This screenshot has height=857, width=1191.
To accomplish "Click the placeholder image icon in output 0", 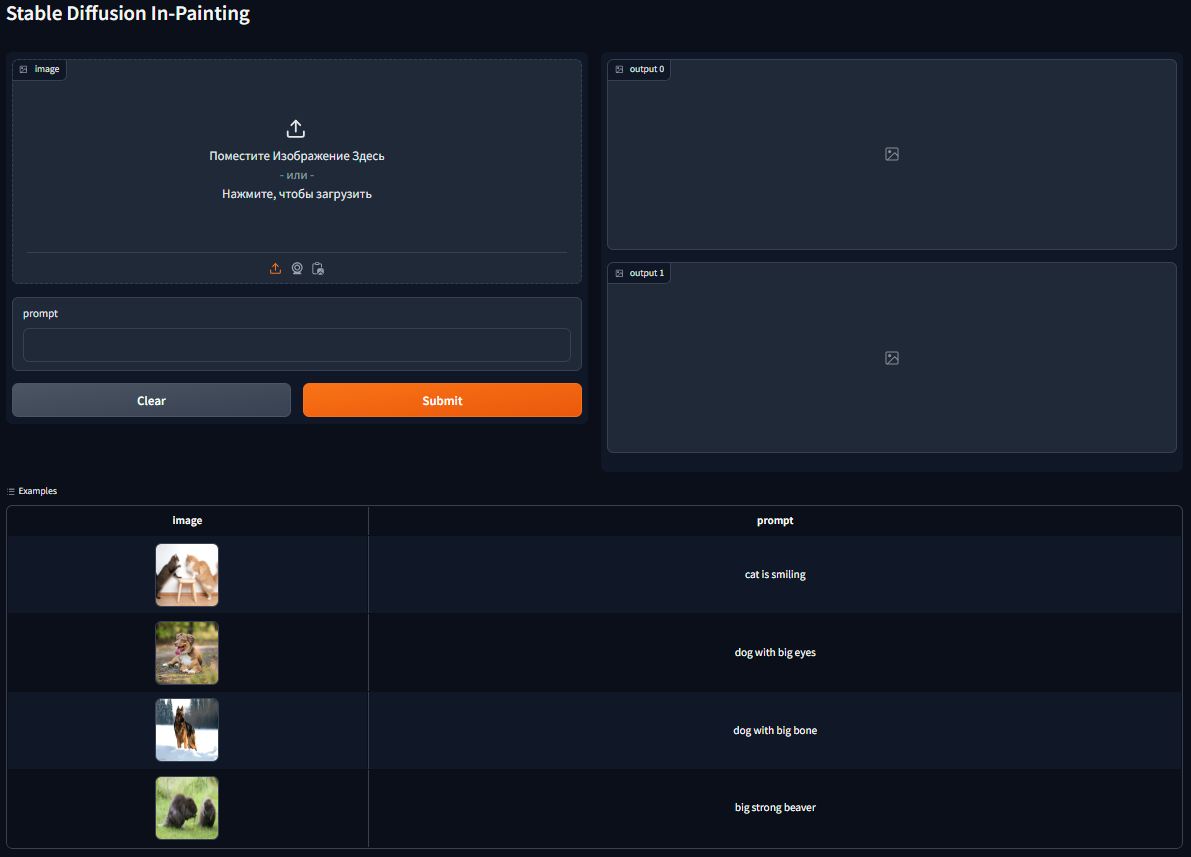I will click(892, 154).
